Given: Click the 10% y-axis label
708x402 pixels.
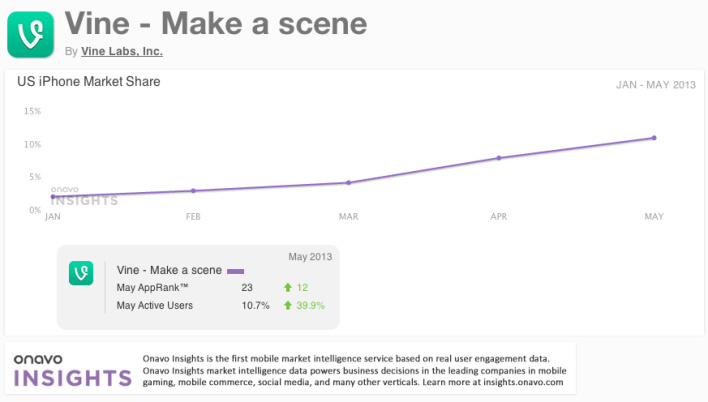Looking at the screenshot, I should coord(33,145).
